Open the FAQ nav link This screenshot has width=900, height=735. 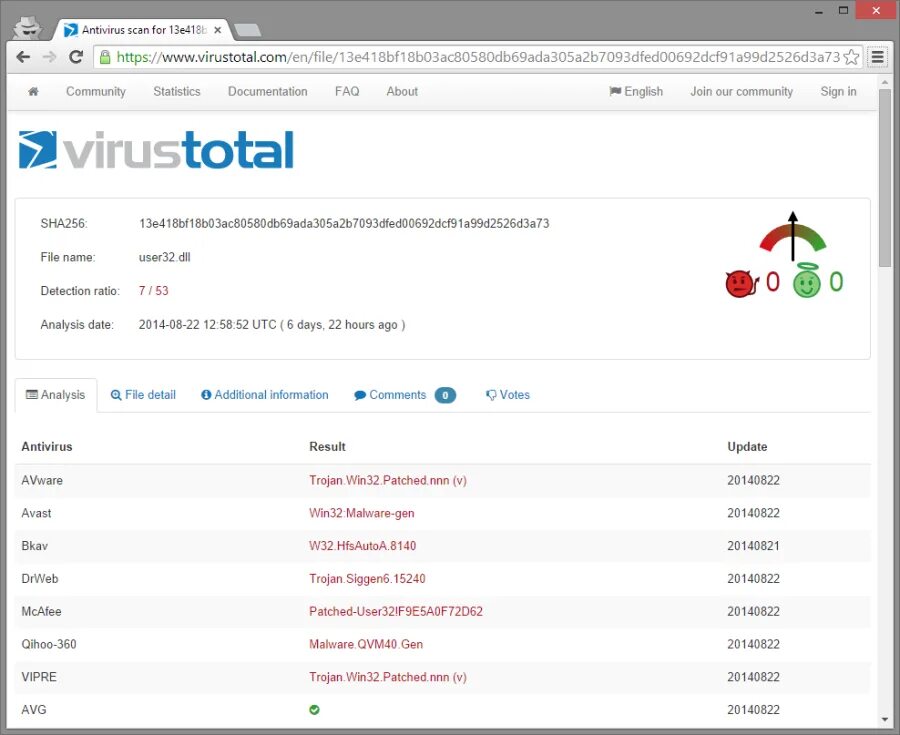[x=347, y=91]
